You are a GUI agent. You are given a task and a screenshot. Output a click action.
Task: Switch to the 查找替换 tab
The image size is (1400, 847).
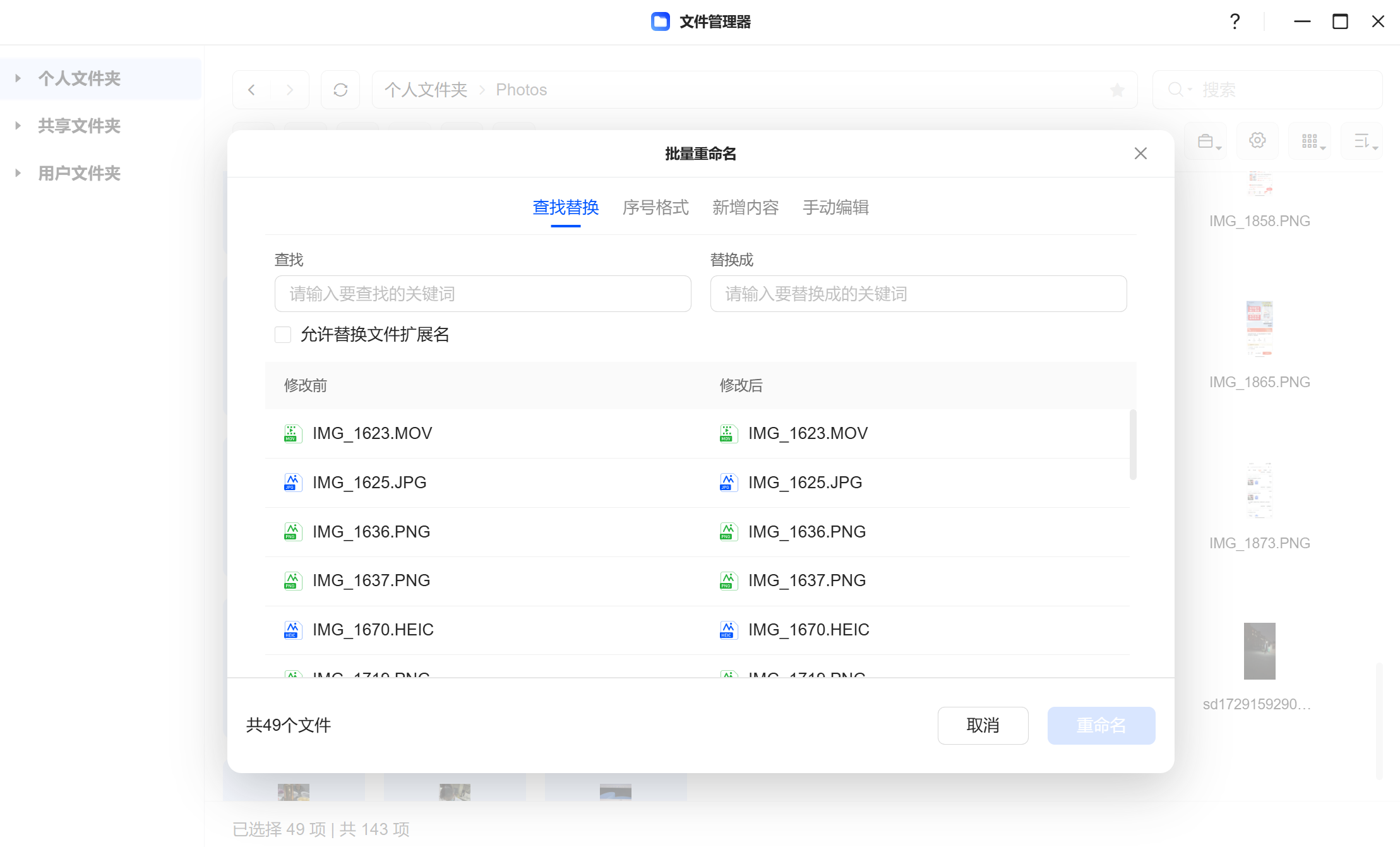pyautogui.click(x=565, y=207)
